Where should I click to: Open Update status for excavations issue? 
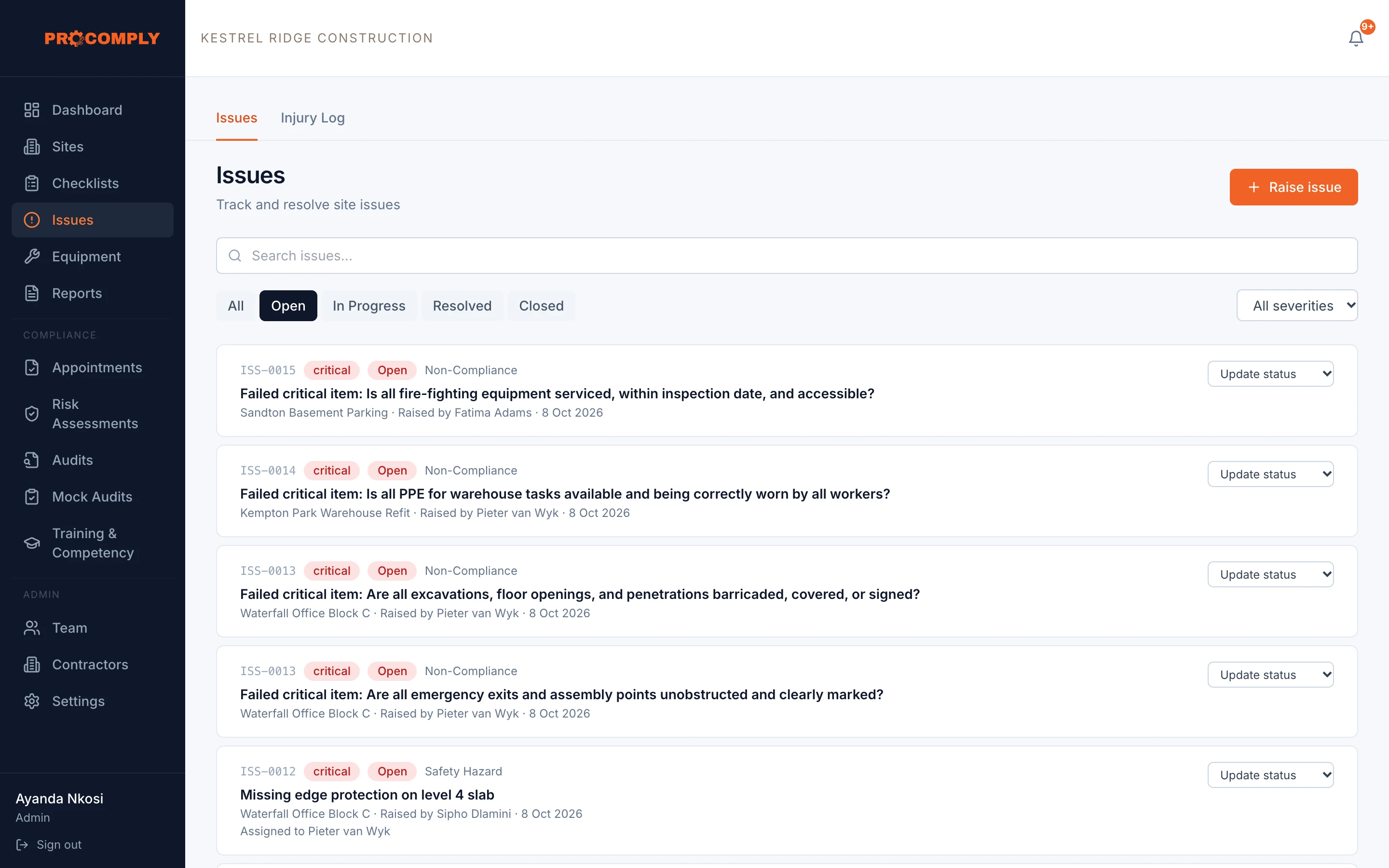point(1270,575)
